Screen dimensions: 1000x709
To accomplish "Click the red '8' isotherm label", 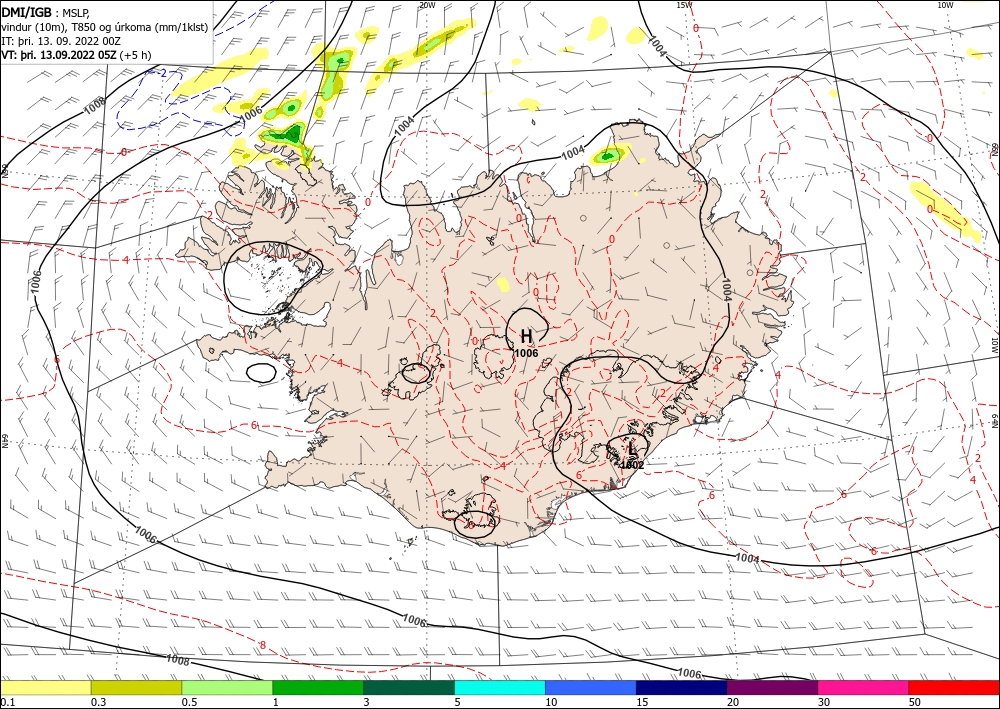I will (263, 645).
